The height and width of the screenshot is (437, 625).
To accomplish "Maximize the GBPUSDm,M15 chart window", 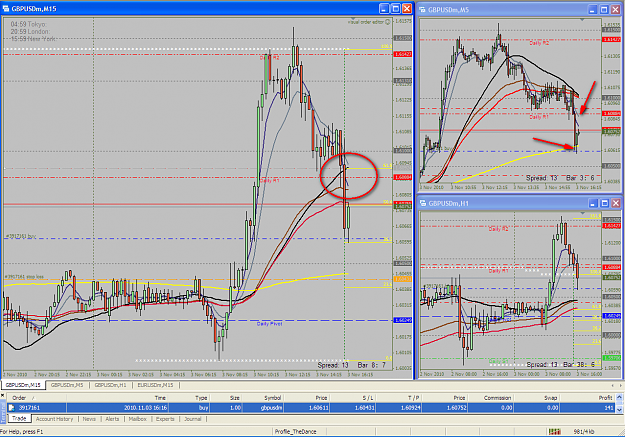I will (x=395, y=8).
